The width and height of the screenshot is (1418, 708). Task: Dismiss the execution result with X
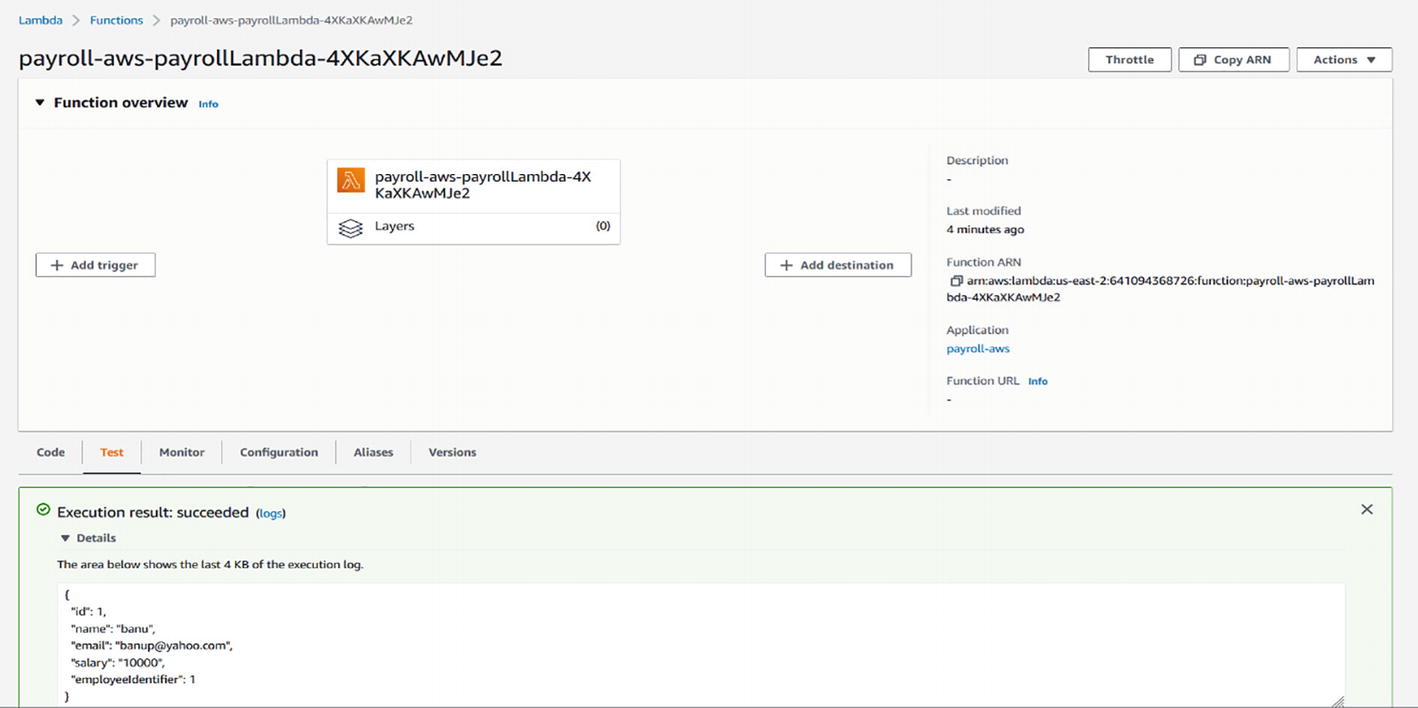click(1366, 510)
